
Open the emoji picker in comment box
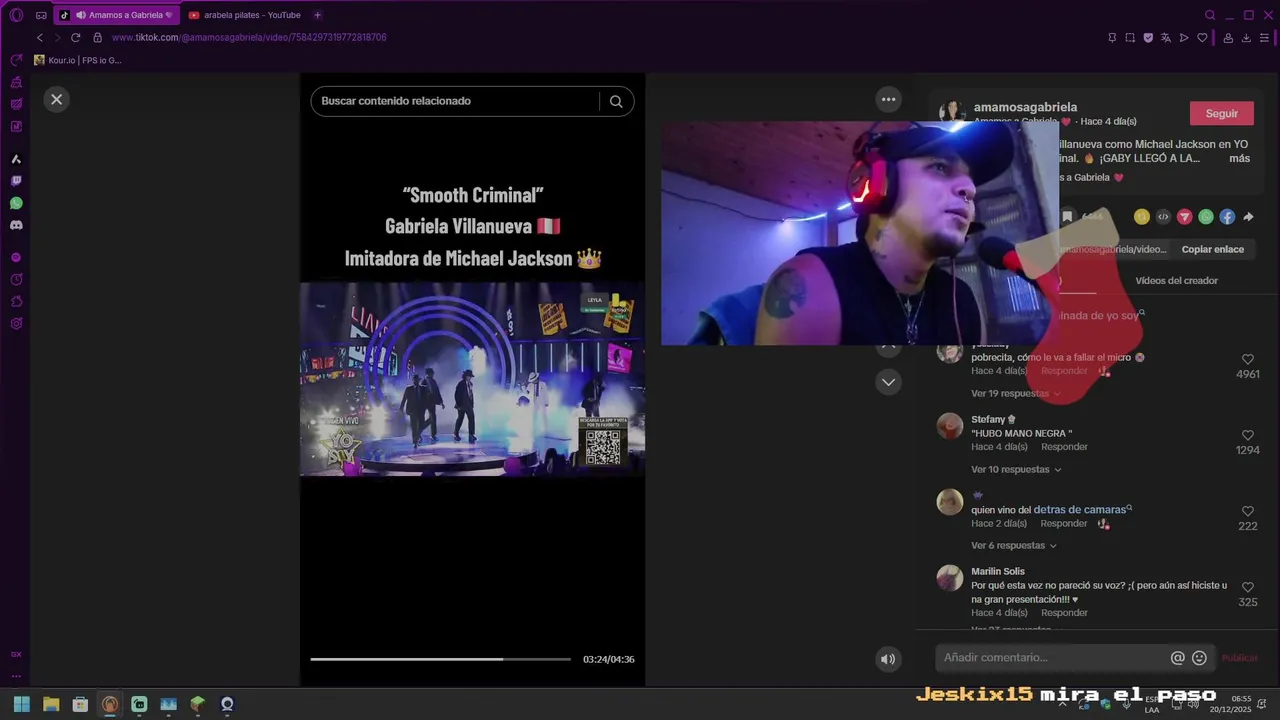click(1199, 658)
